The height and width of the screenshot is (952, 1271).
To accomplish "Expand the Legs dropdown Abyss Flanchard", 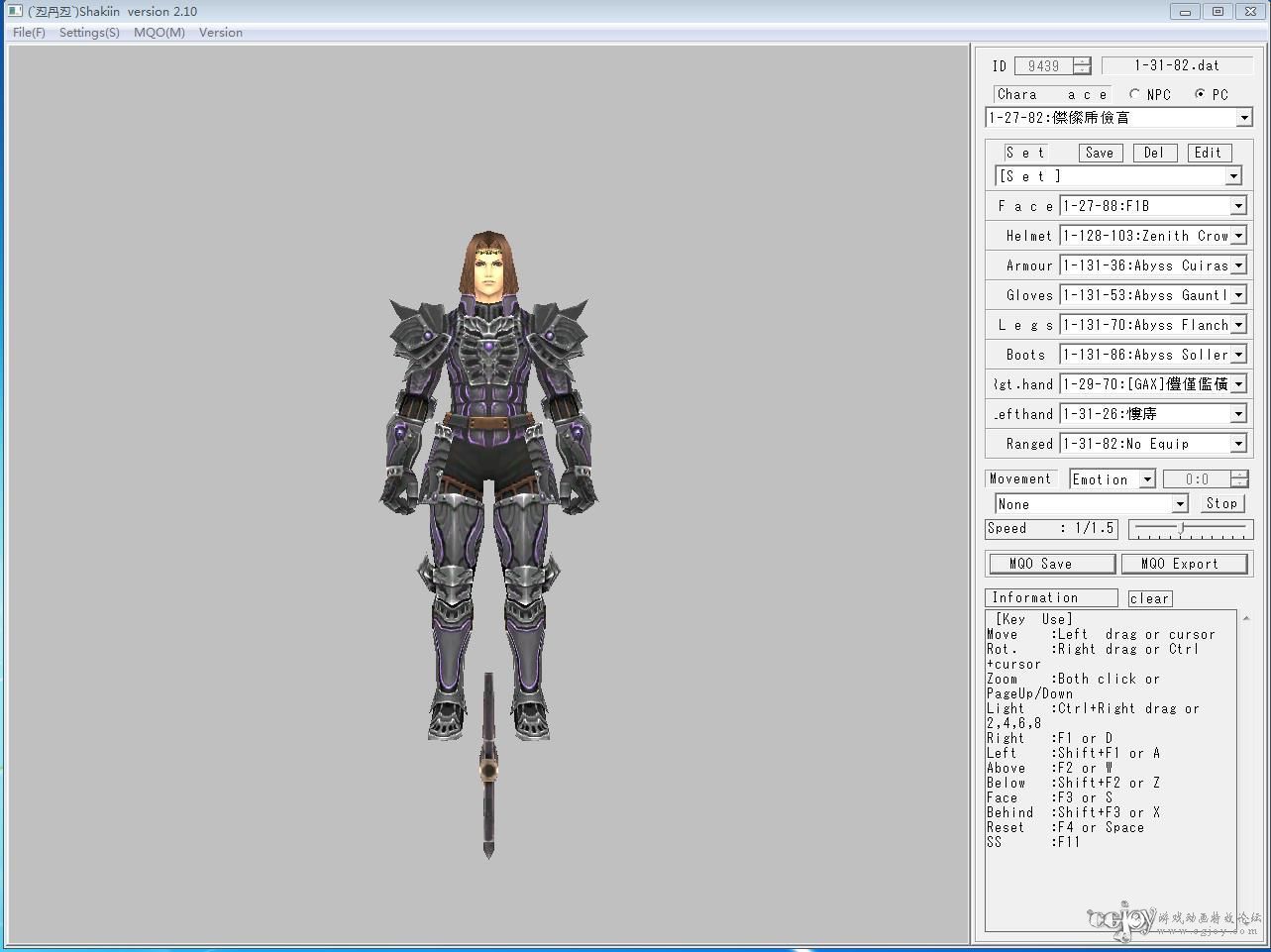I will 1238,325.
